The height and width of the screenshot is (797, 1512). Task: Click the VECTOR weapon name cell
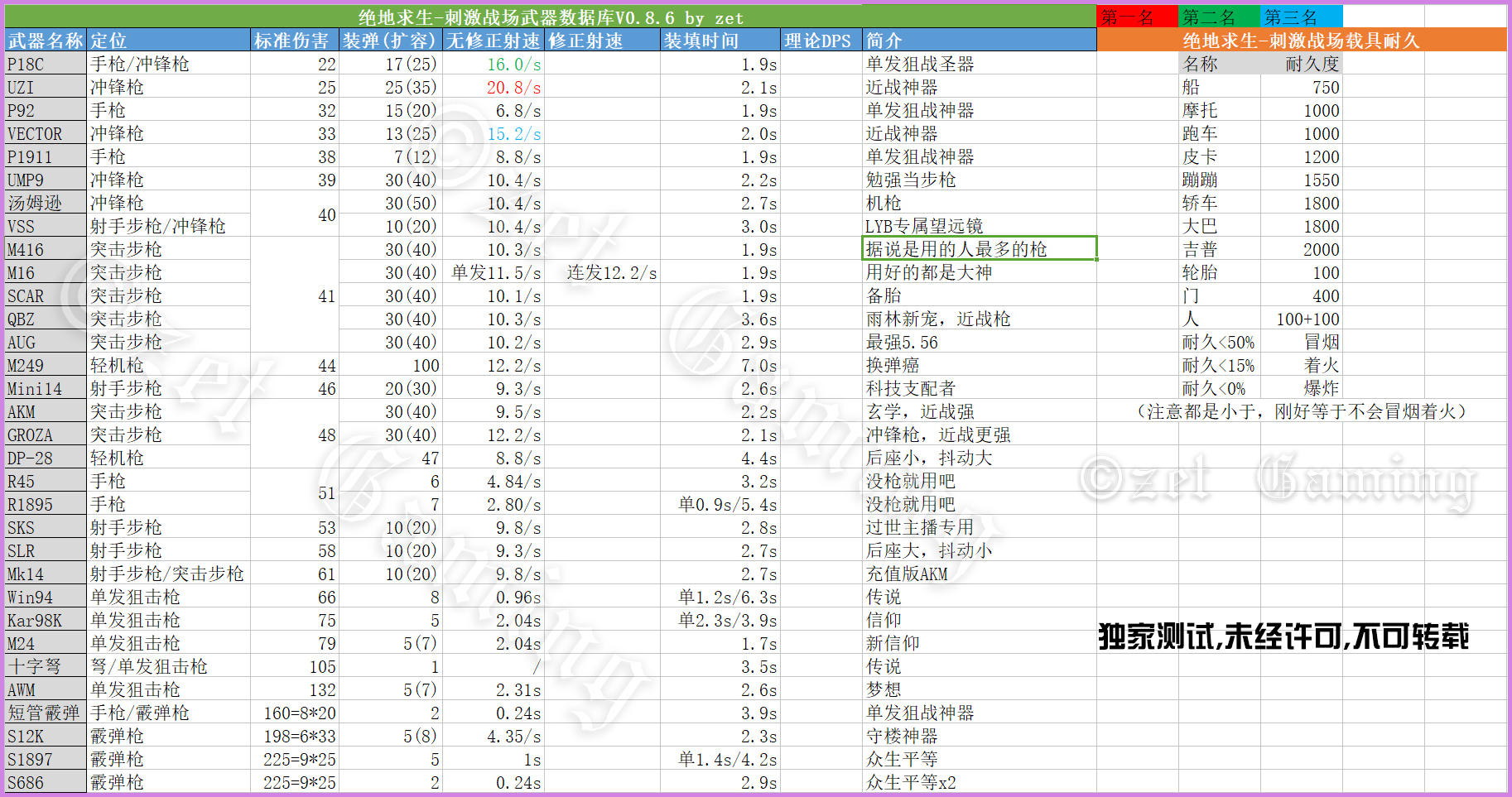(x=46, y=133)
